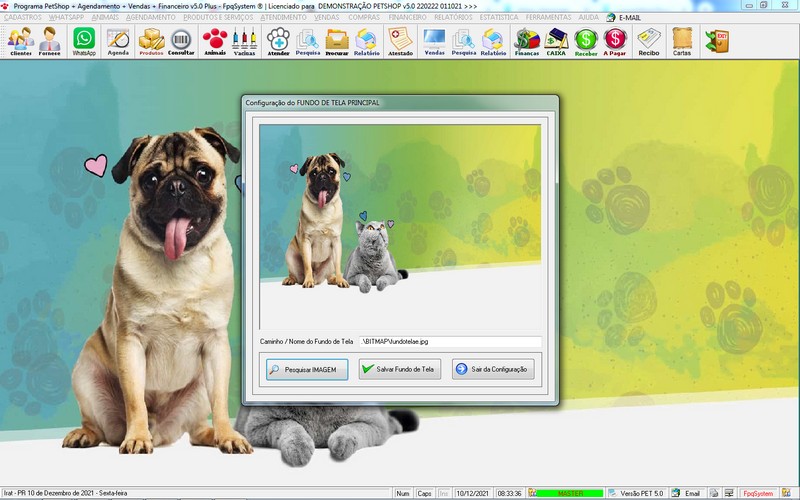
Task: Click the Atender paw icon
Action: [279, 41]
